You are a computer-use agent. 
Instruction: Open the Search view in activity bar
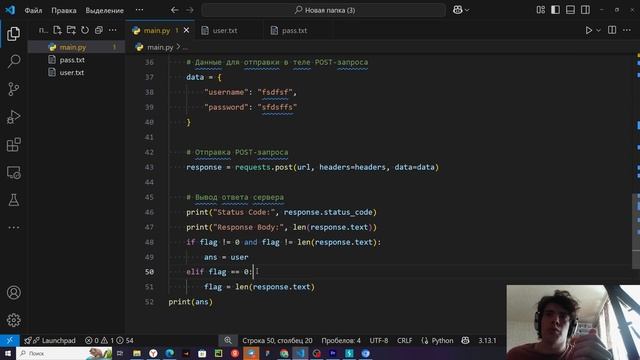(13, 61)
